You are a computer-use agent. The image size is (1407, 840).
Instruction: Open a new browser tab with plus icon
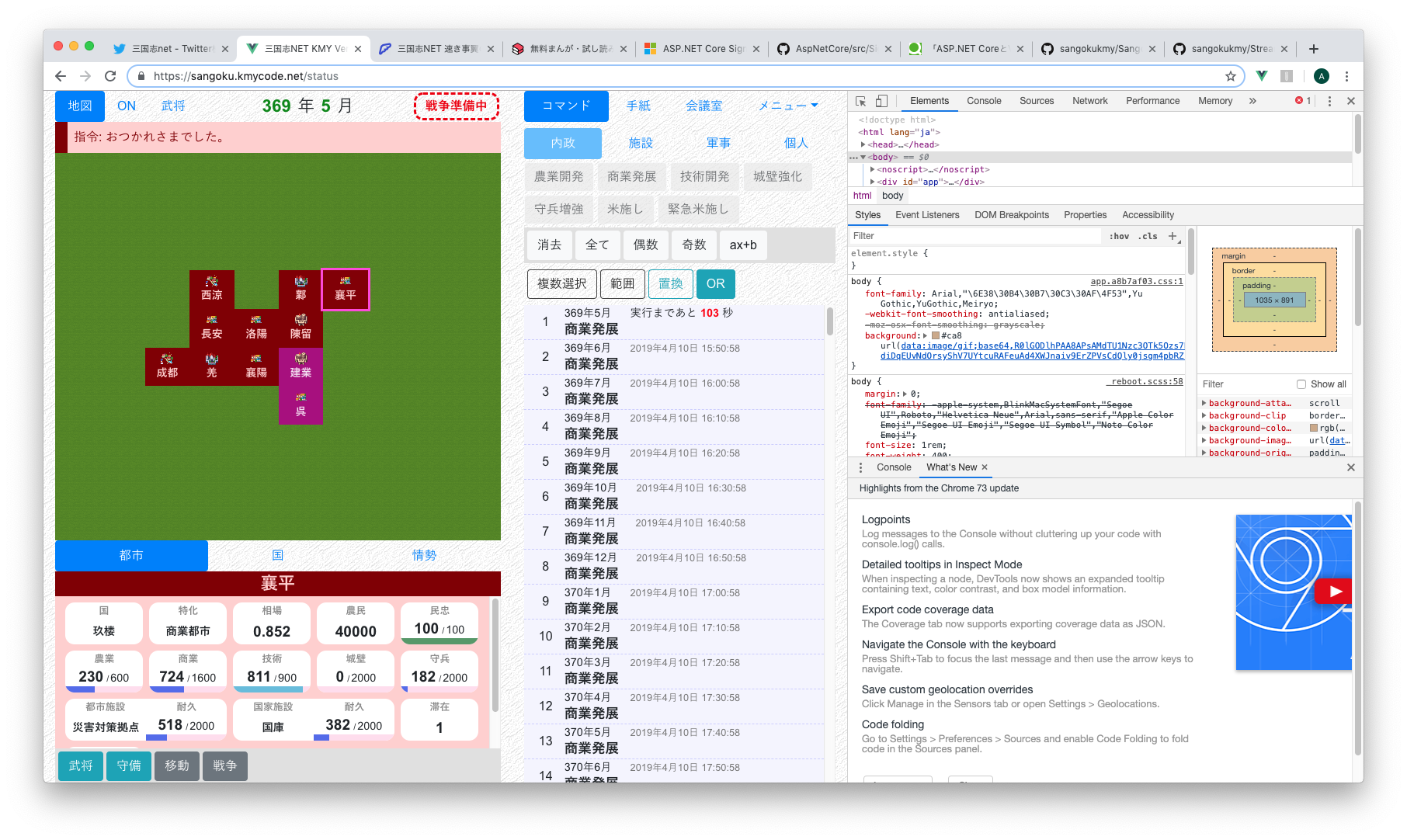pyautogui.click(x=1313, y=49)
